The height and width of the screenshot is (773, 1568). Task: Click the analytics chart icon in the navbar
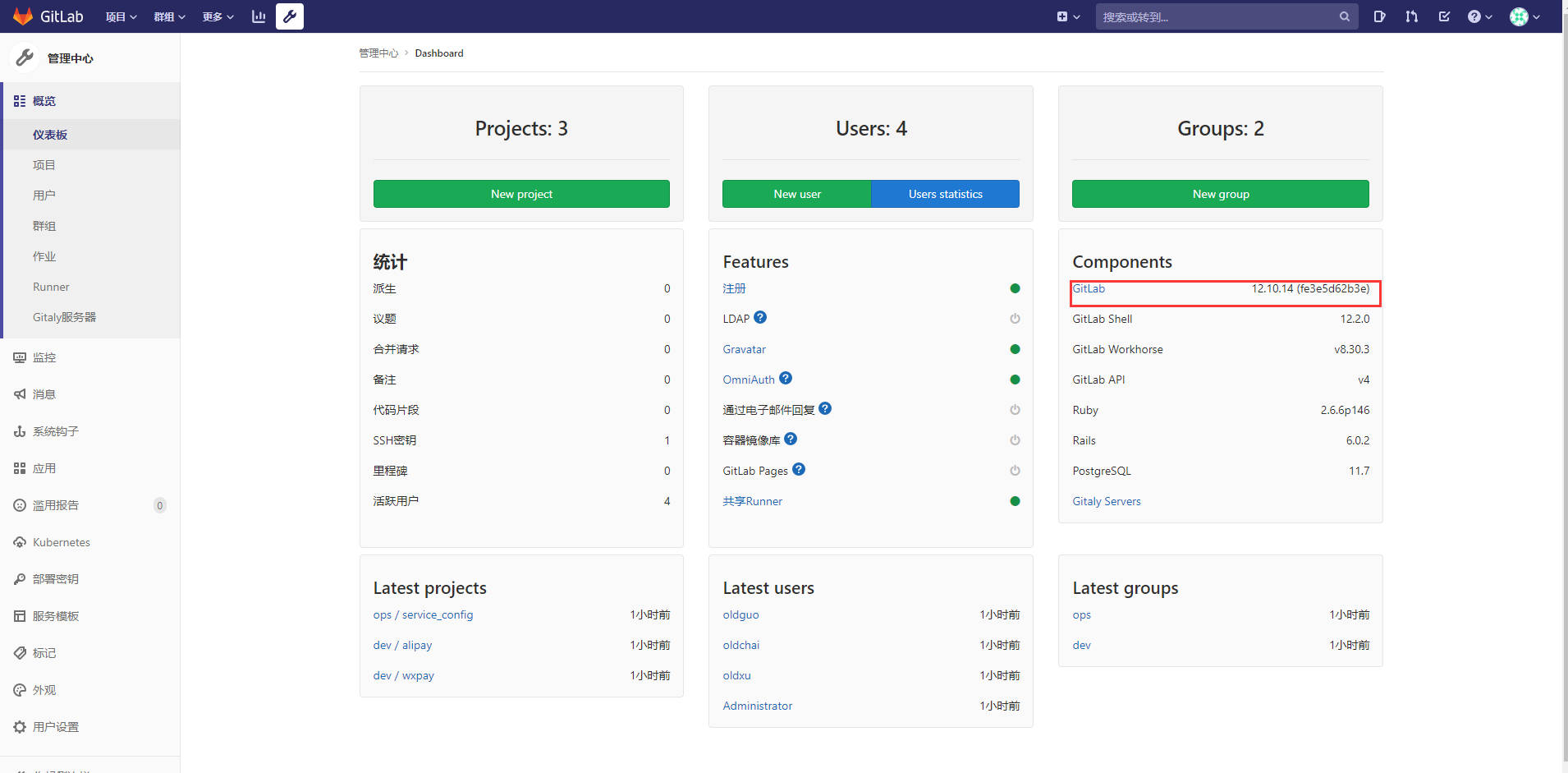[258, 16]
